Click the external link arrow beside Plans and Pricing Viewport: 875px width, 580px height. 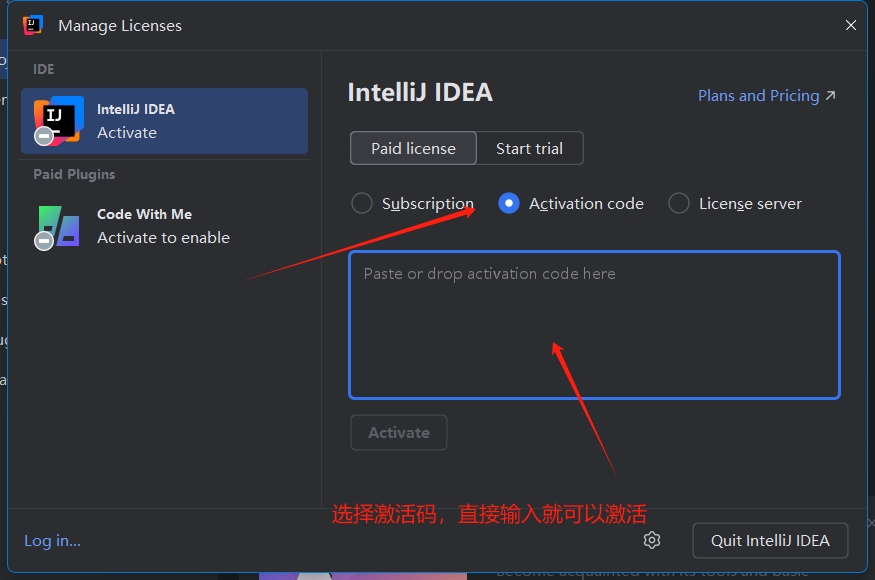point(830,96)
